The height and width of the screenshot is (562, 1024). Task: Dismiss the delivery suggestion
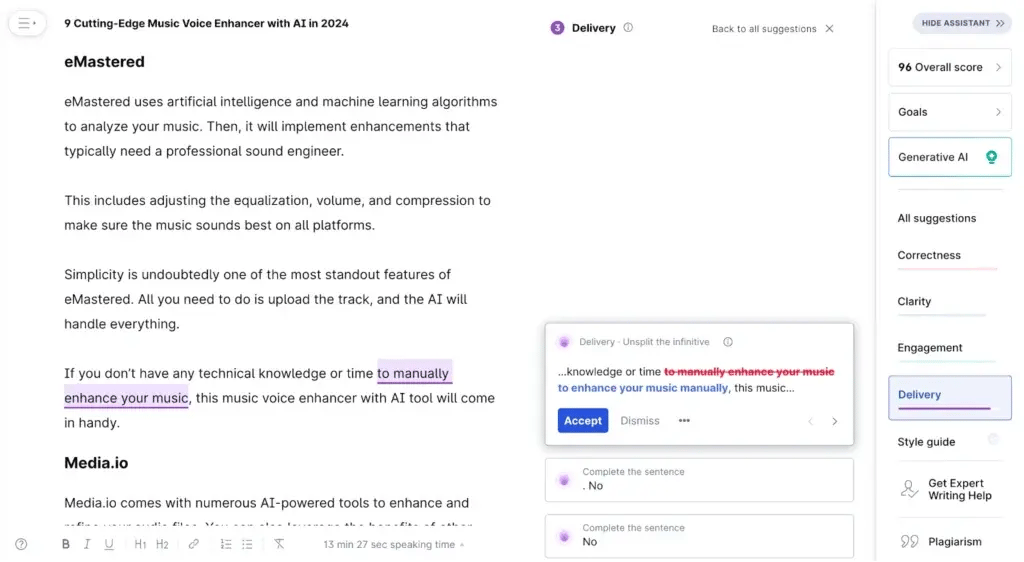(x=640, y=421)
